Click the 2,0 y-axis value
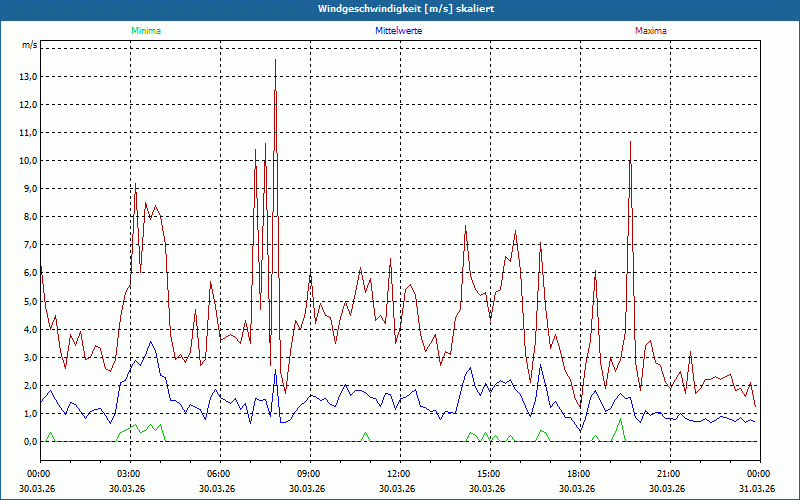Screen dimensions: 800x500 30,386
